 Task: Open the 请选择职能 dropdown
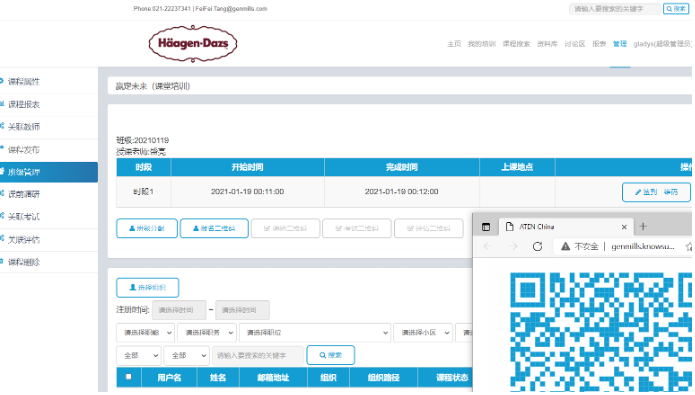[x=145, y=332]
